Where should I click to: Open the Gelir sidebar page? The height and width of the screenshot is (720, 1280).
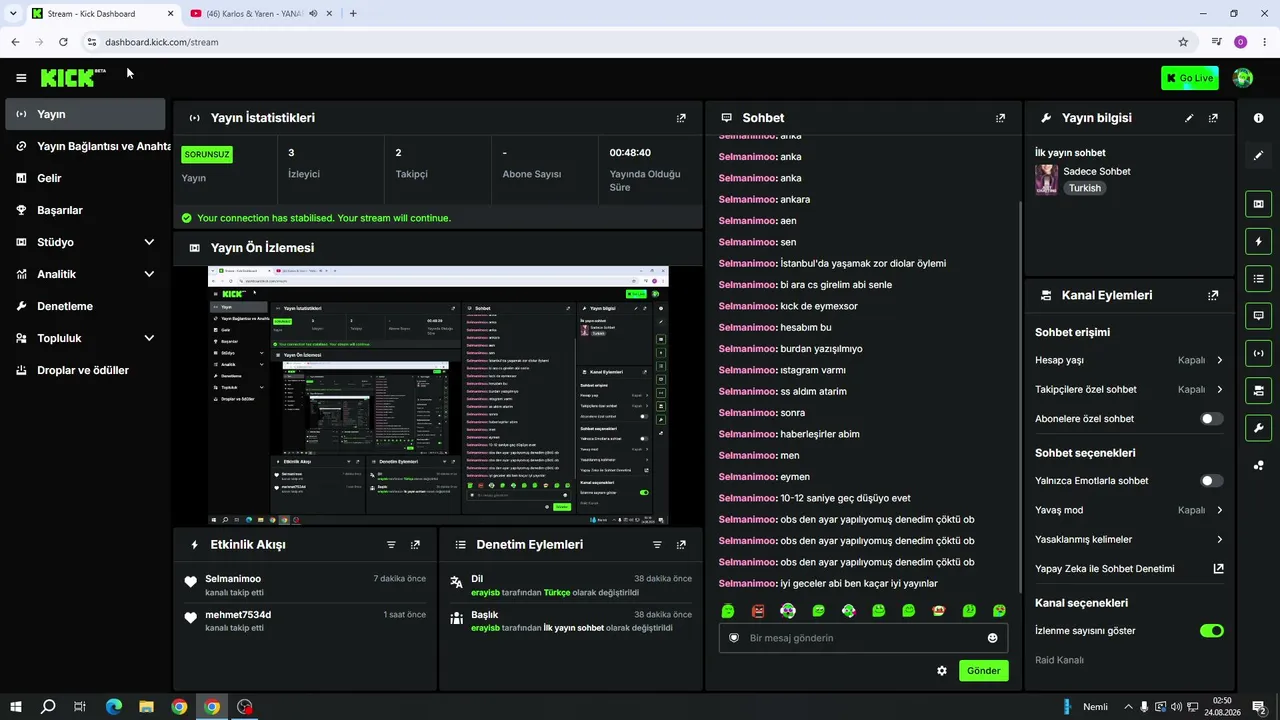(85, 178)
